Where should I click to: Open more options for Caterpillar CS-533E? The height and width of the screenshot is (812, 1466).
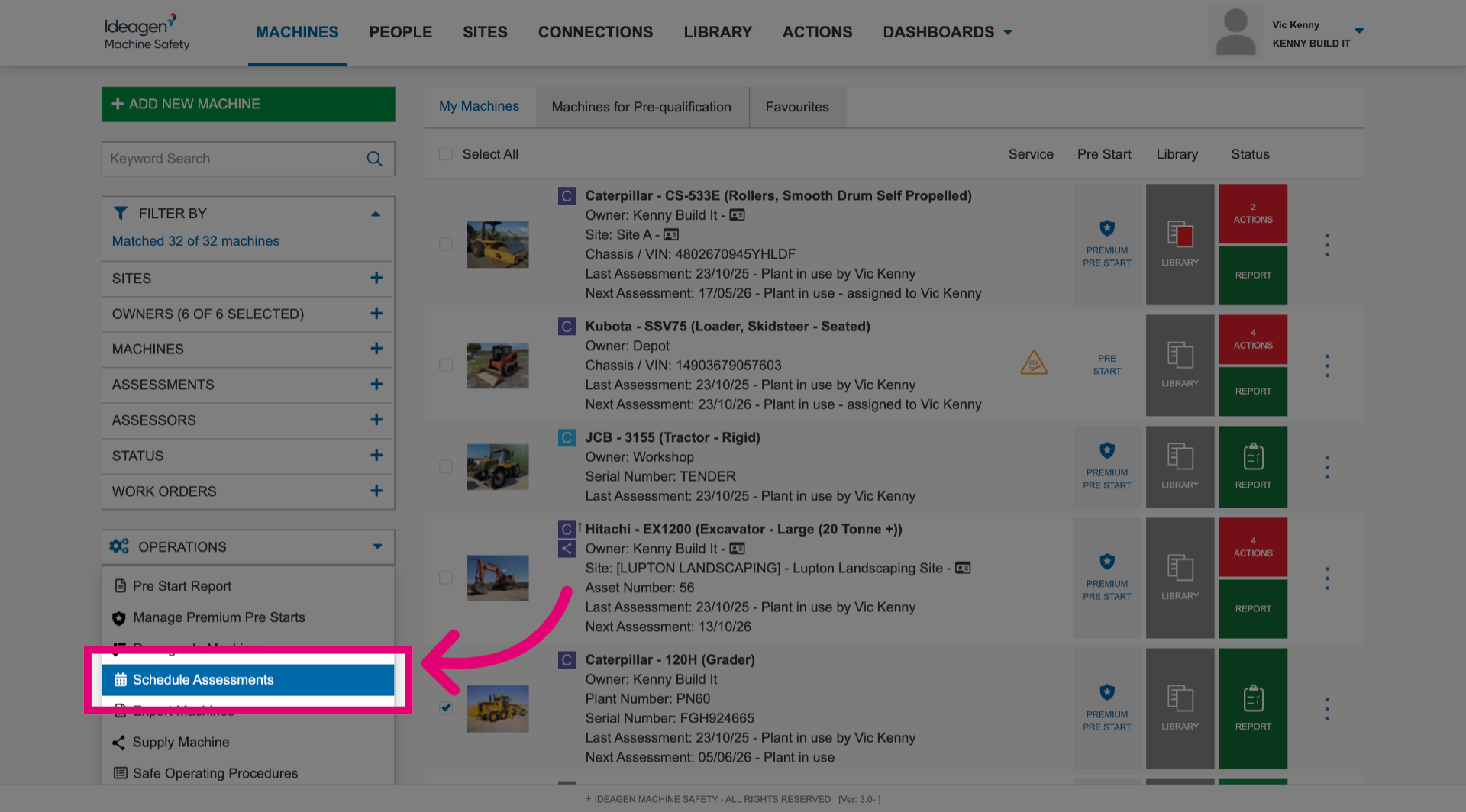click(x=1327, y=245)
